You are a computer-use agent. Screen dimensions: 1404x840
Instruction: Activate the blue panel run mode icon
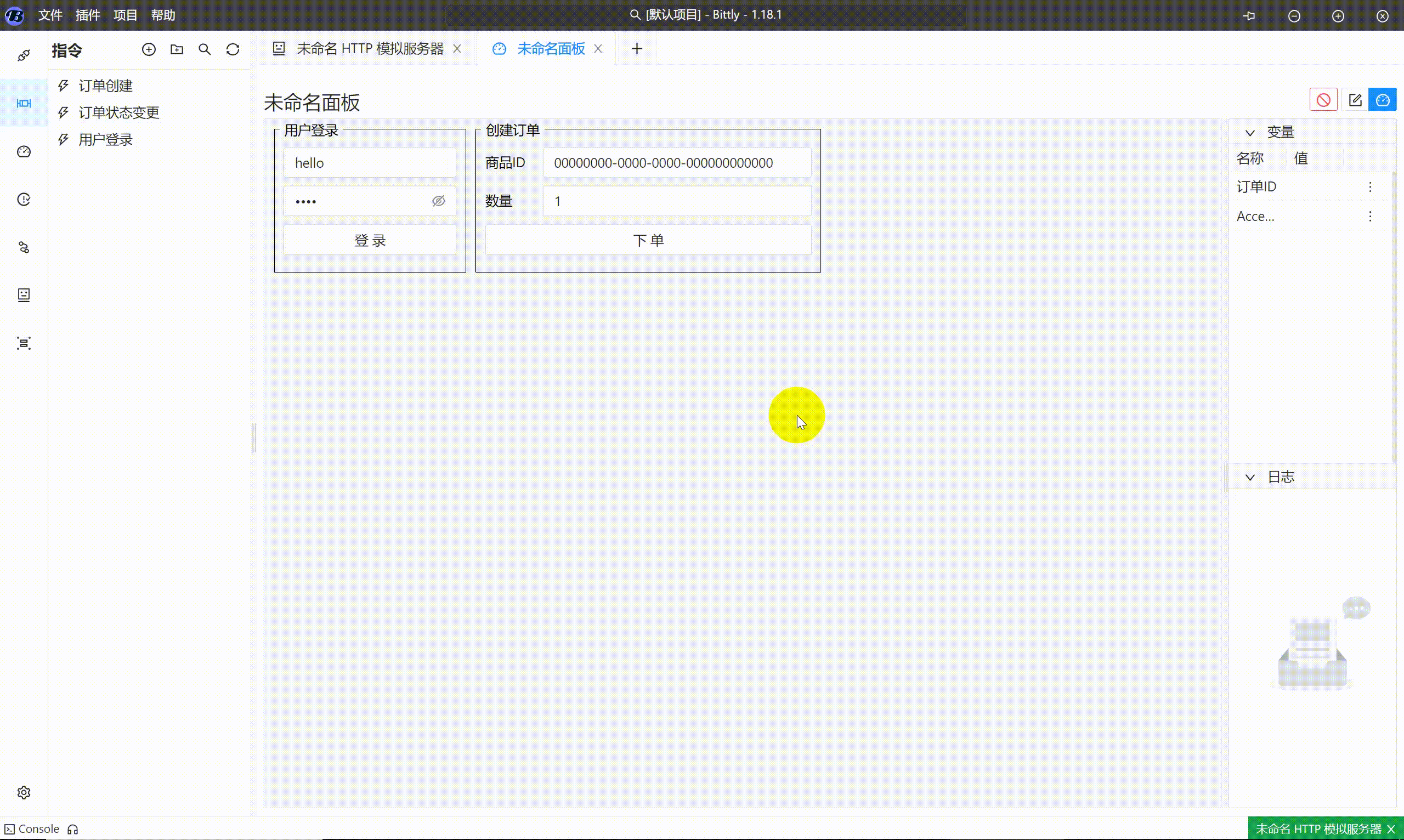tap(1383, 100)
